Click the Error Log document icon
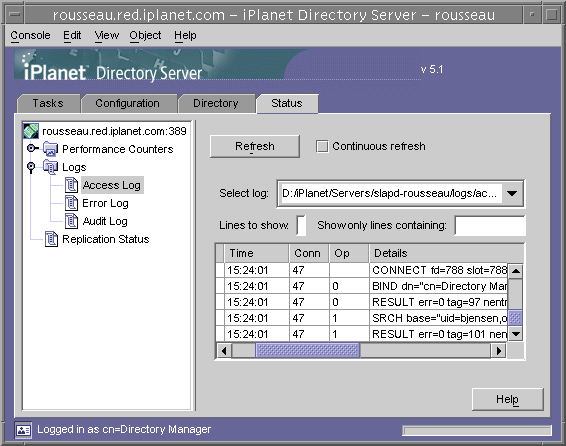 click(x=71, y=203)
